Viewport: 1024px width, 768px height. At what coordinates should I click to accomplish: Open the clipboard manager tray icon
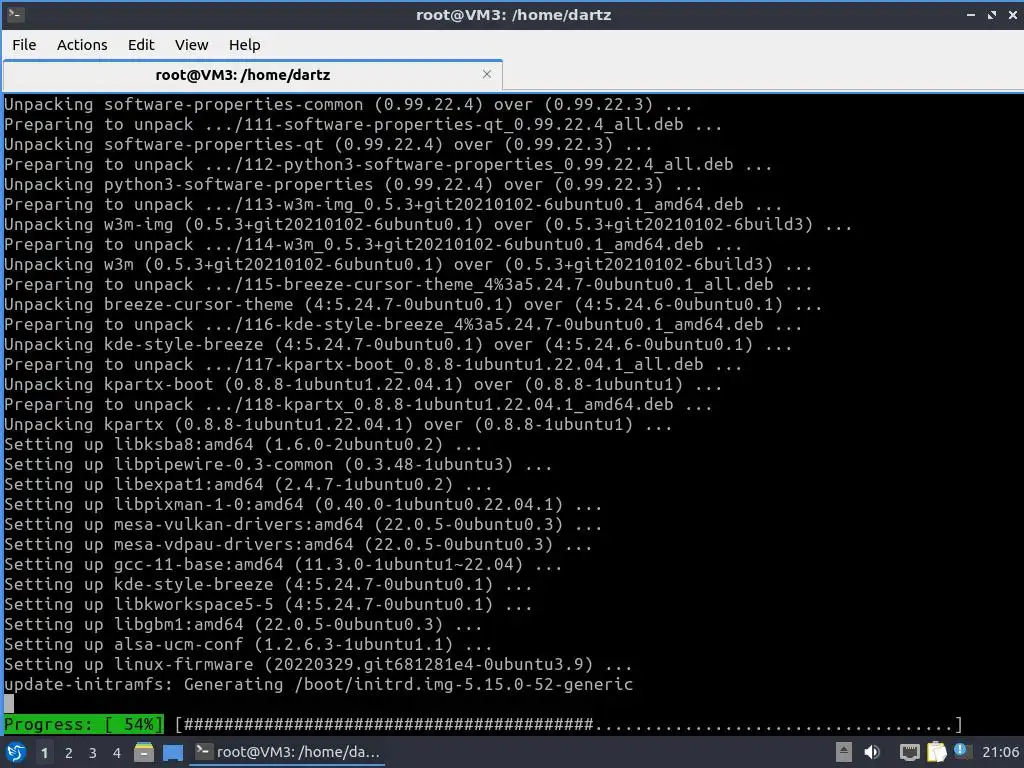(936, 752)
